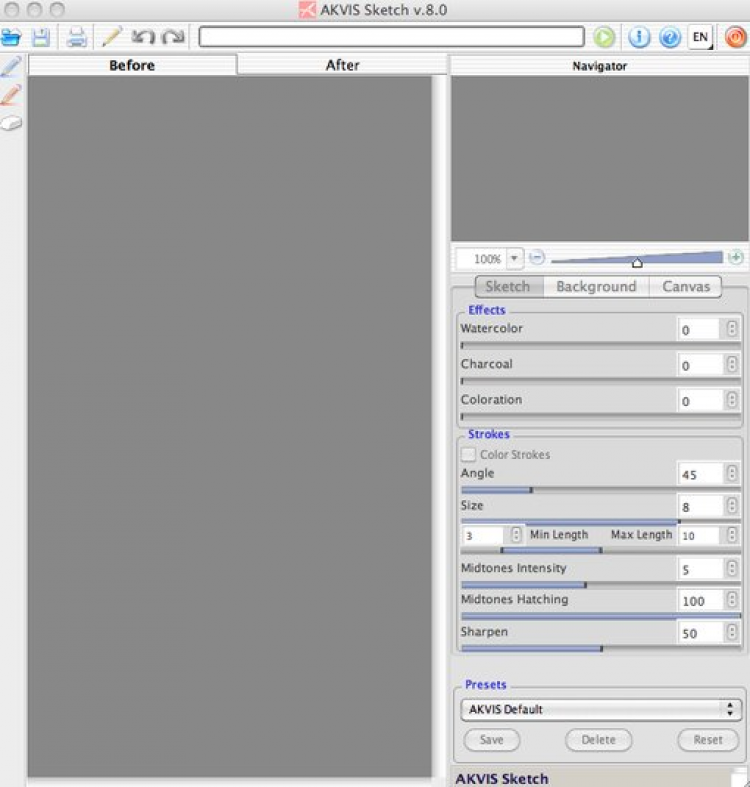Click the Watercolor value stepper
The image size is (750, 787).
coord(732,328)
